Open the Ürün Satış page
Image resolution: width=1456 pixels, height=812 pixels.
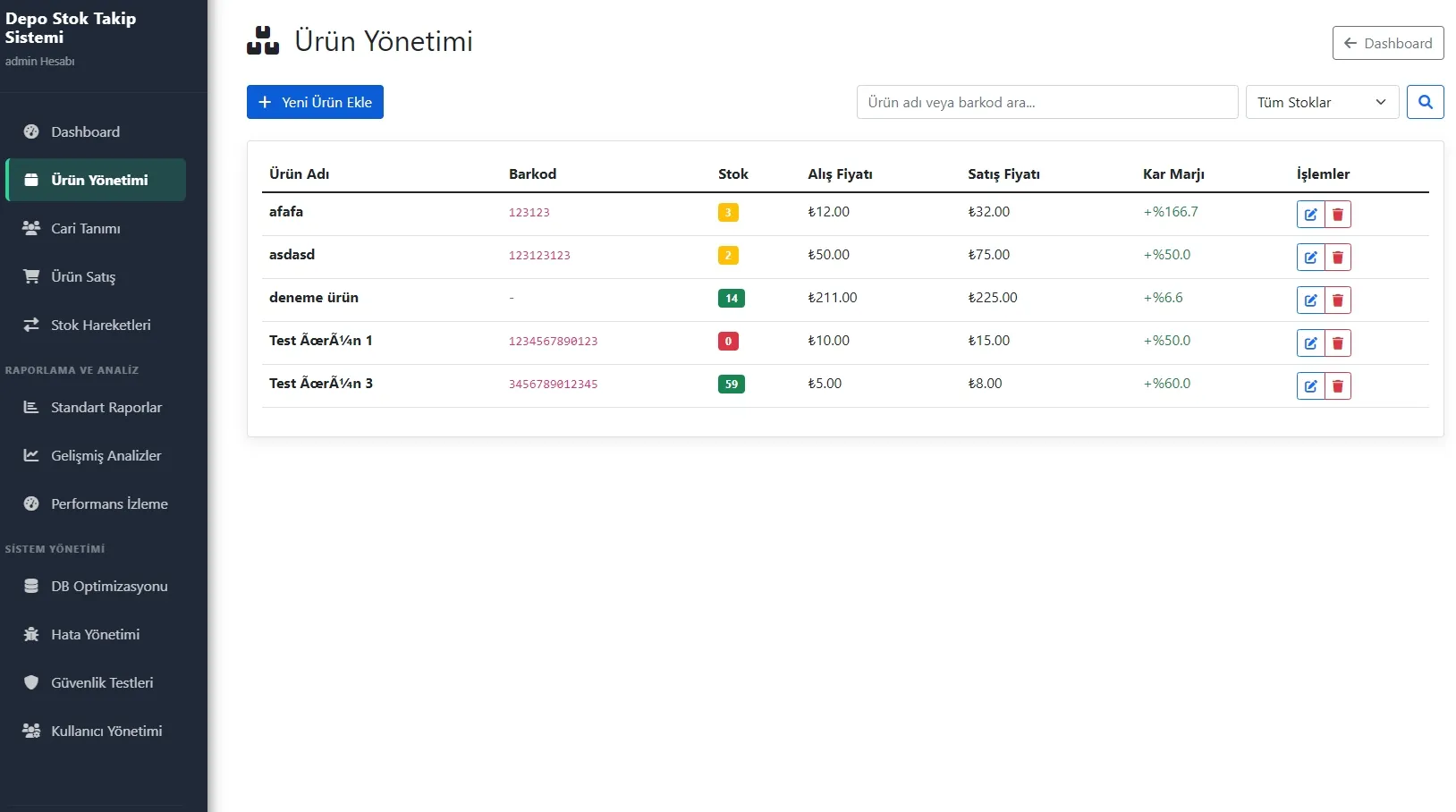coord(82,276)
